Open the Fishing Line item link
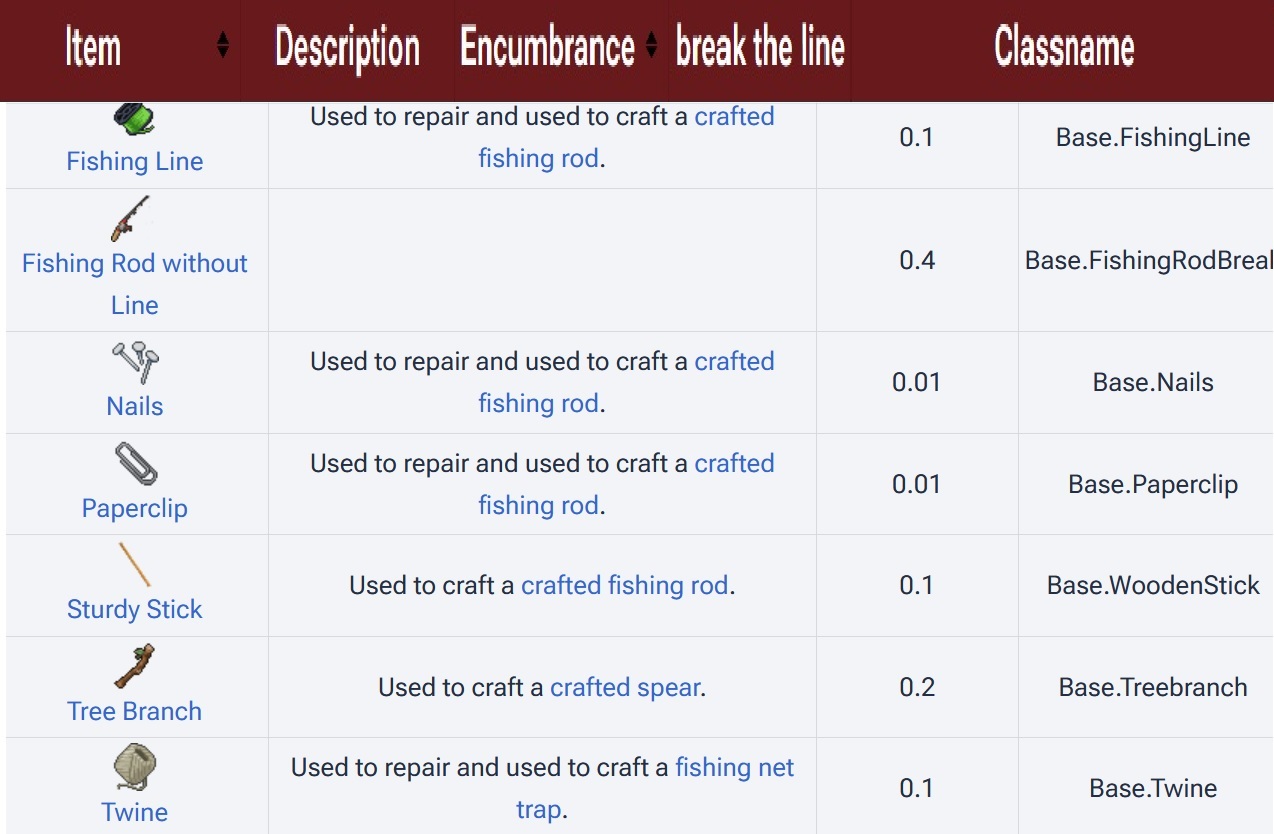Image resolution: width=1274 pixels, height=834 pixels. point(135,161)
